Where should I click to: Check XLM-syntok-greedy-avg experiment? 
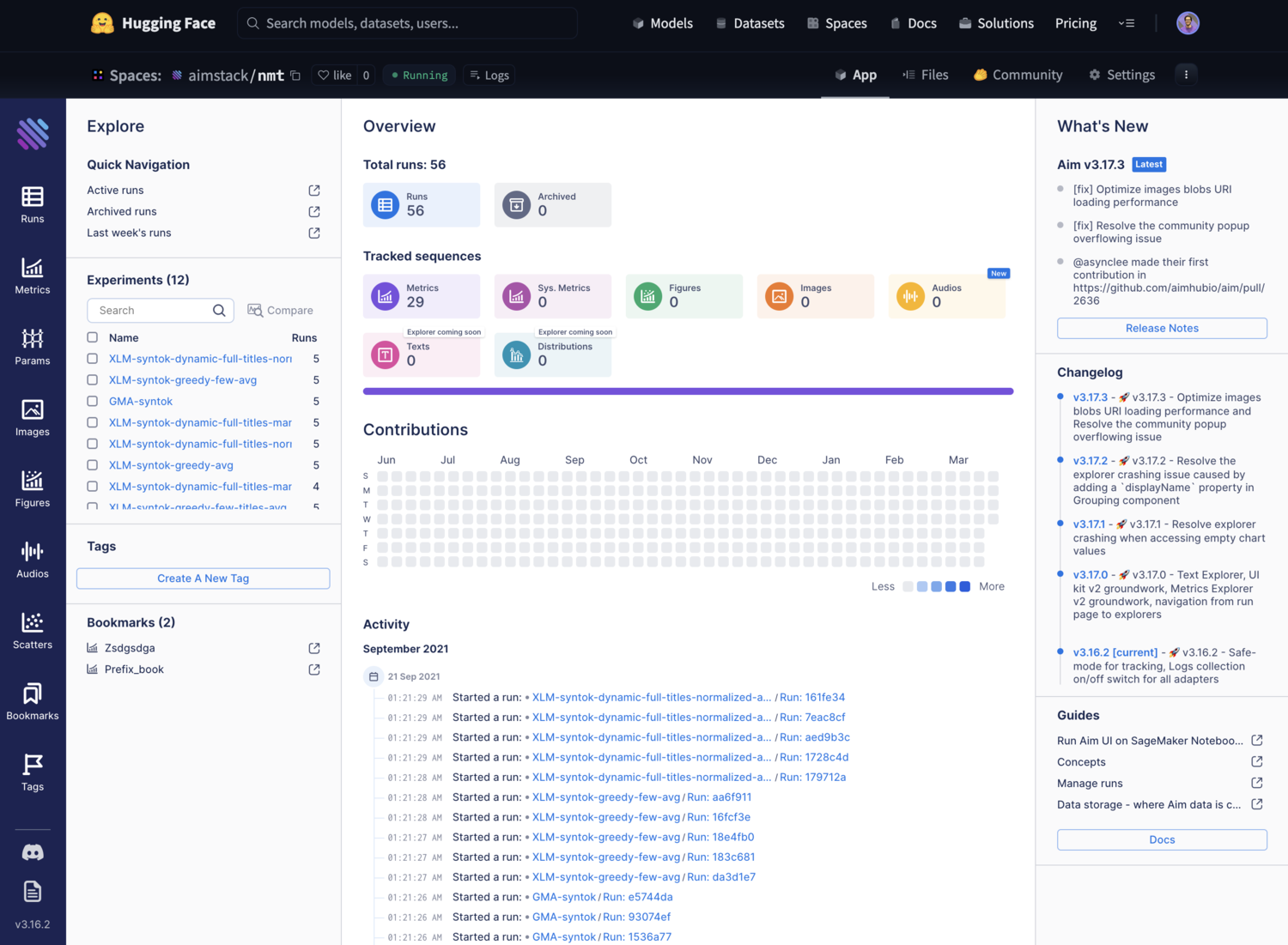click(x=93, y=464)
